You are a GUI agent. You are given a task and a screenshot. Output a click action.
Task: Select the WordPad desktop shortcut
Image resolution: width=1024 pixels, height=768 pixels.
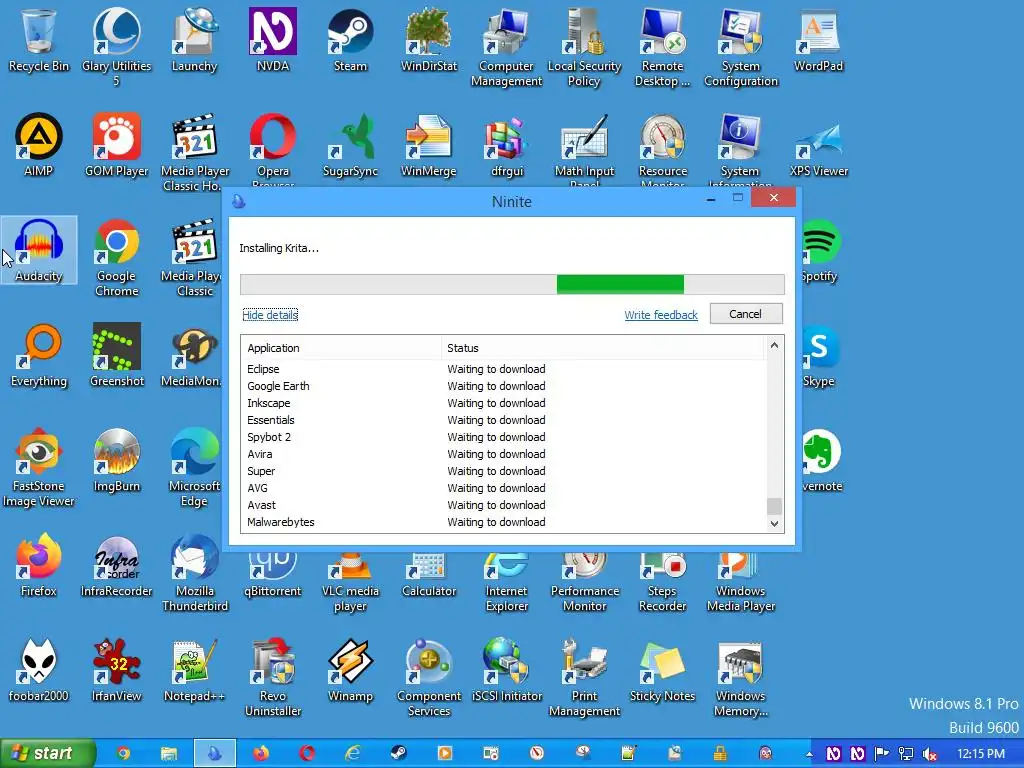tap(818, 39)
